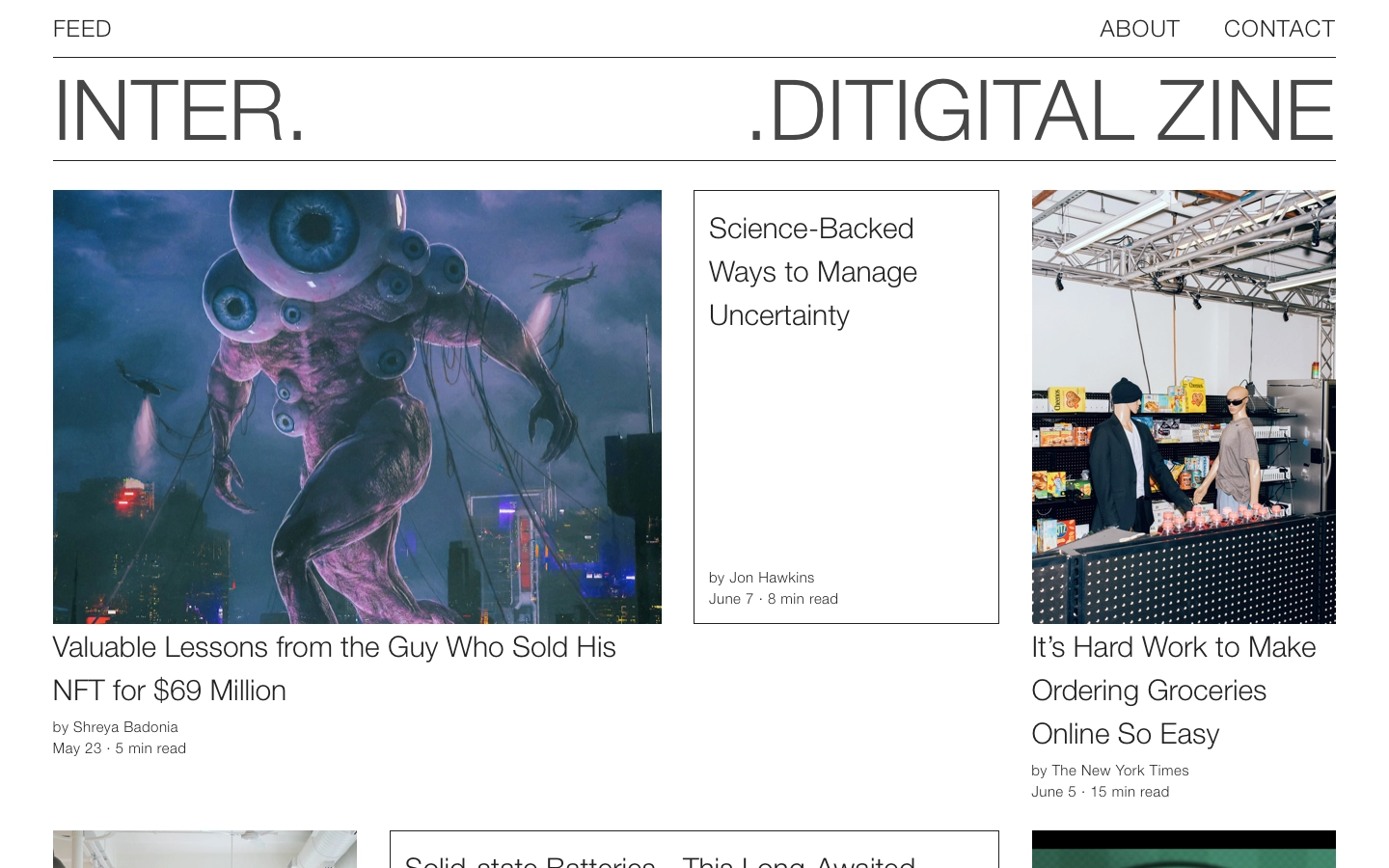This screenshot has width=1389, height=868.
Task: Select 'by The New York Times' byline
Action: click(1110, 771)
